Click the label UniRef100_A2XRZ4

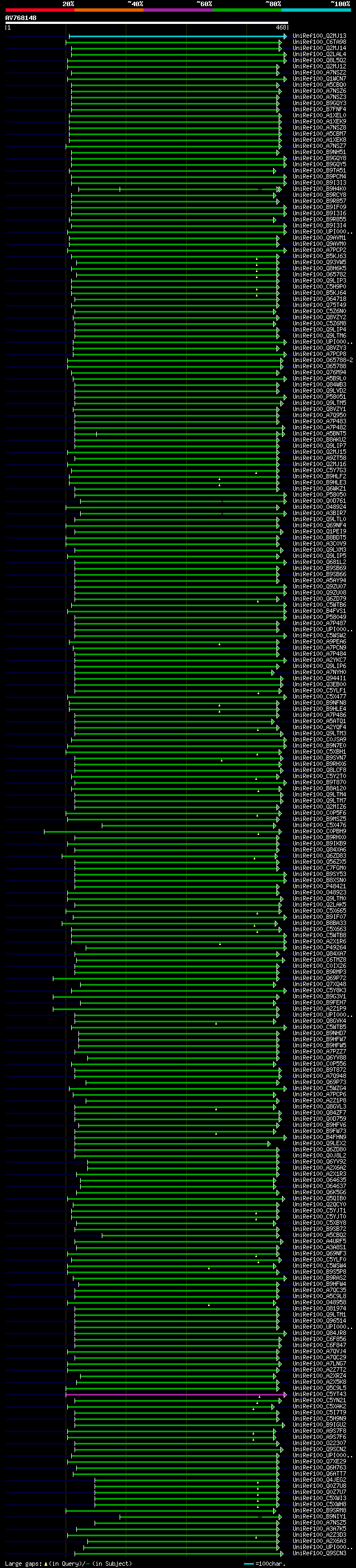[319, 1376]
